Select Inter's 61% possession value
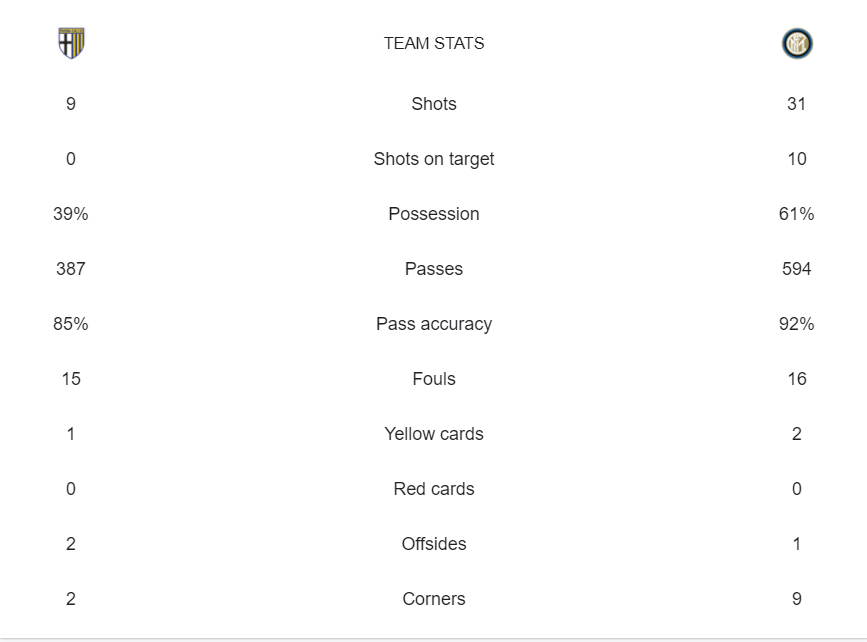867x642 pixels. pos(797,214)
